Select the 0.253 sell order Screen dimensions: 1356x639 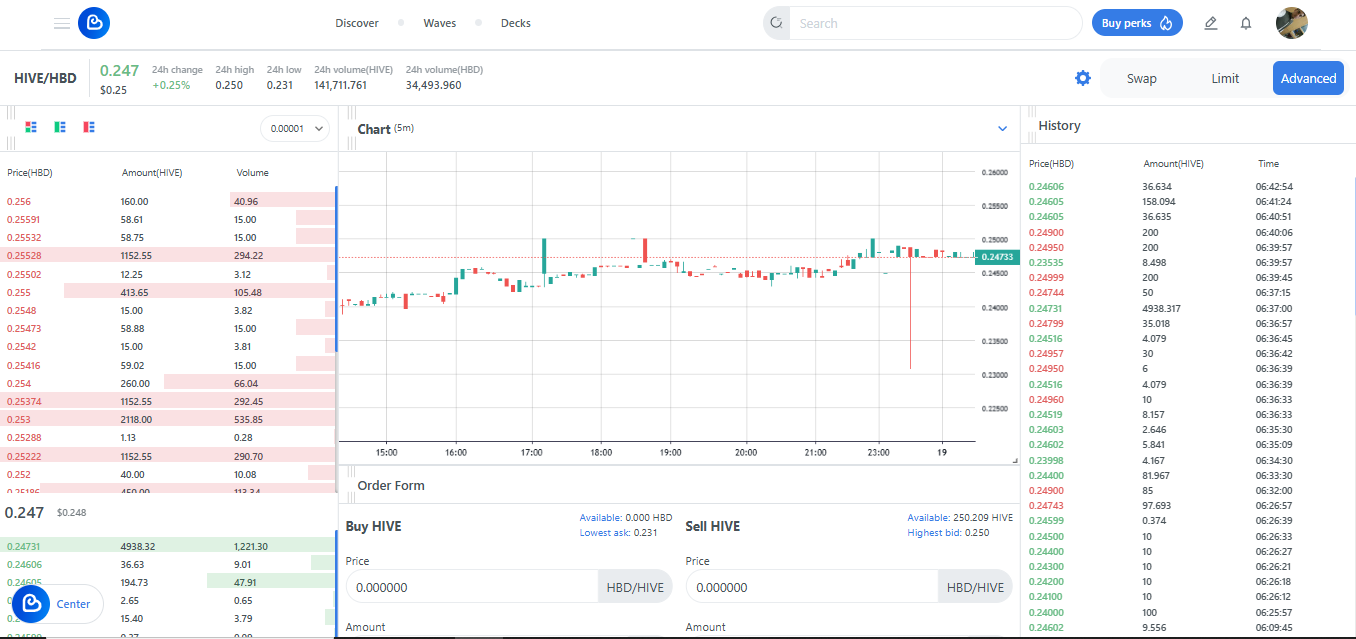(170, 419)
